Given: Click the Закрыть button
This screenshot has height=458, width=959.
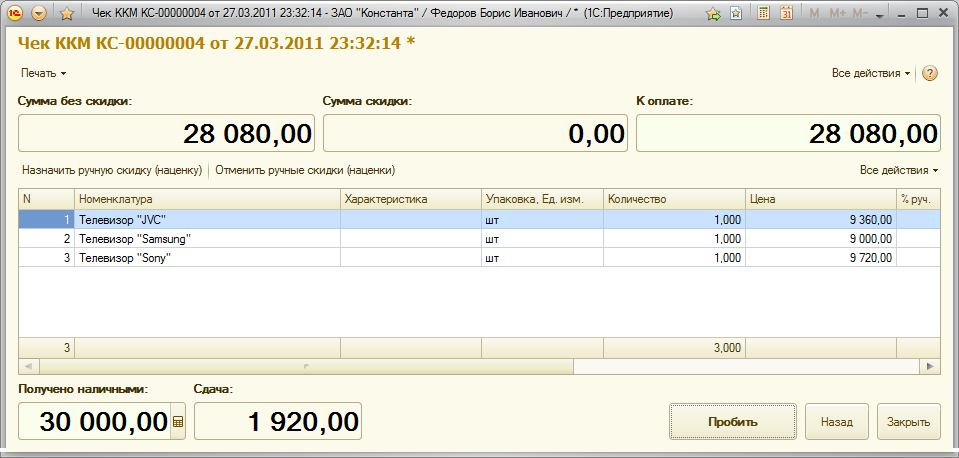Looking at the screenshot, I should click(x=909, y=421).
